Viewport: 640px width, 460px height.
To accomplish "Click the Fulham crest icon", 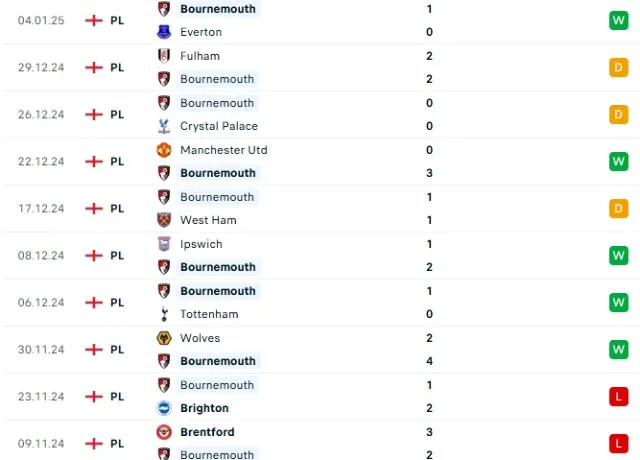I will (164, 56).
